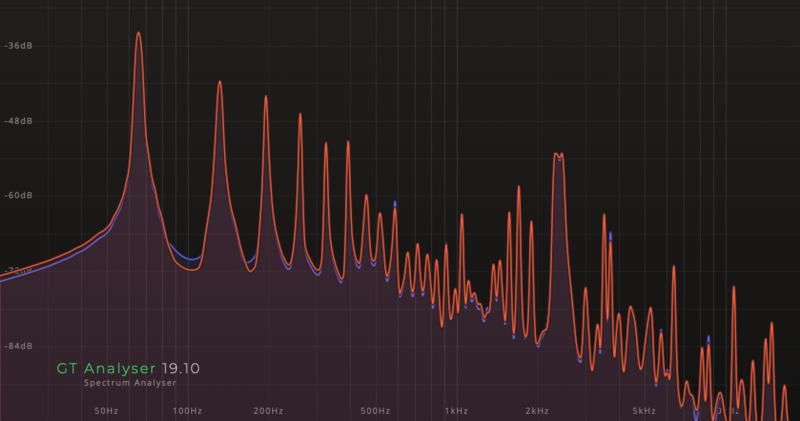Click the 500Hz frequency label
The image size is (800, 421).
(374, 411)
